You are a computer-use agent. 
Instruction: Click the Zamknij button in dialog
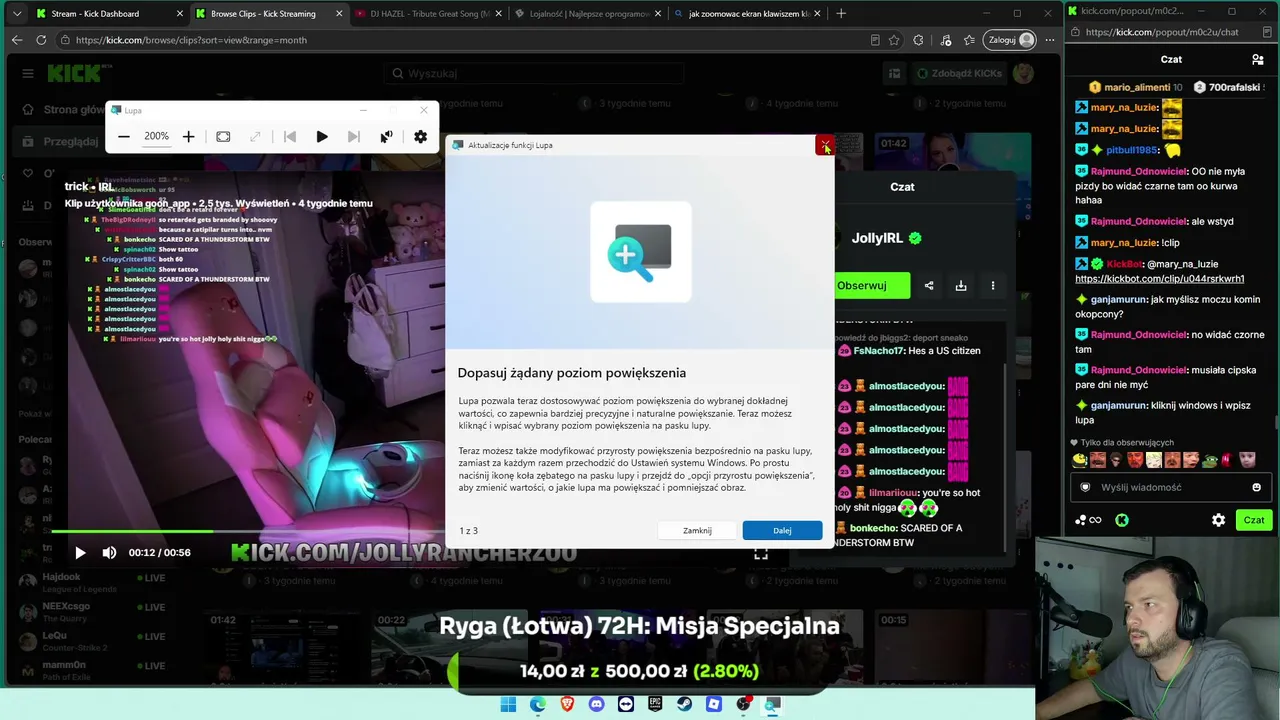(x=697, y=530)
